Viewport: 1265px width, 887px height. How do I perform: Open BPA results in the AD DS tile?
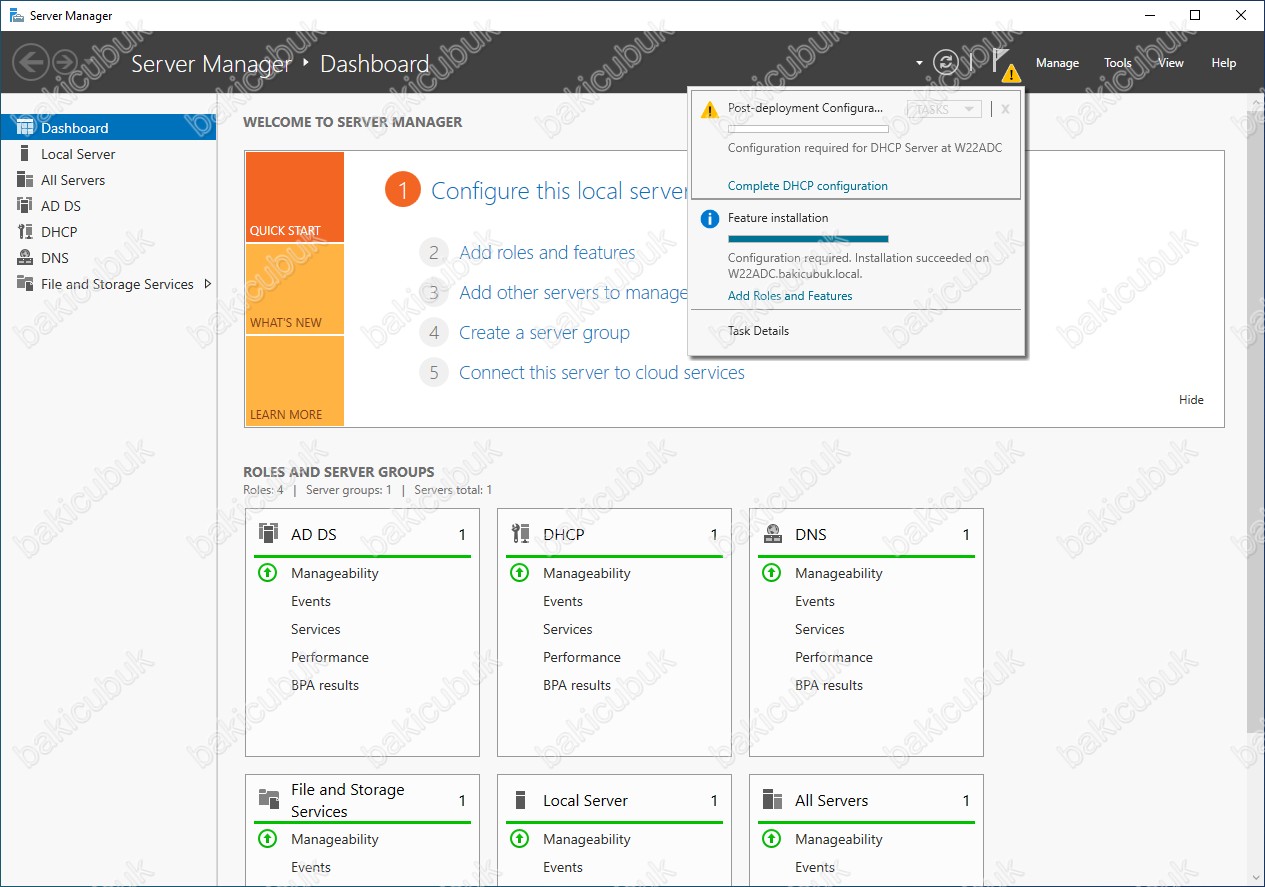(325, 685)
